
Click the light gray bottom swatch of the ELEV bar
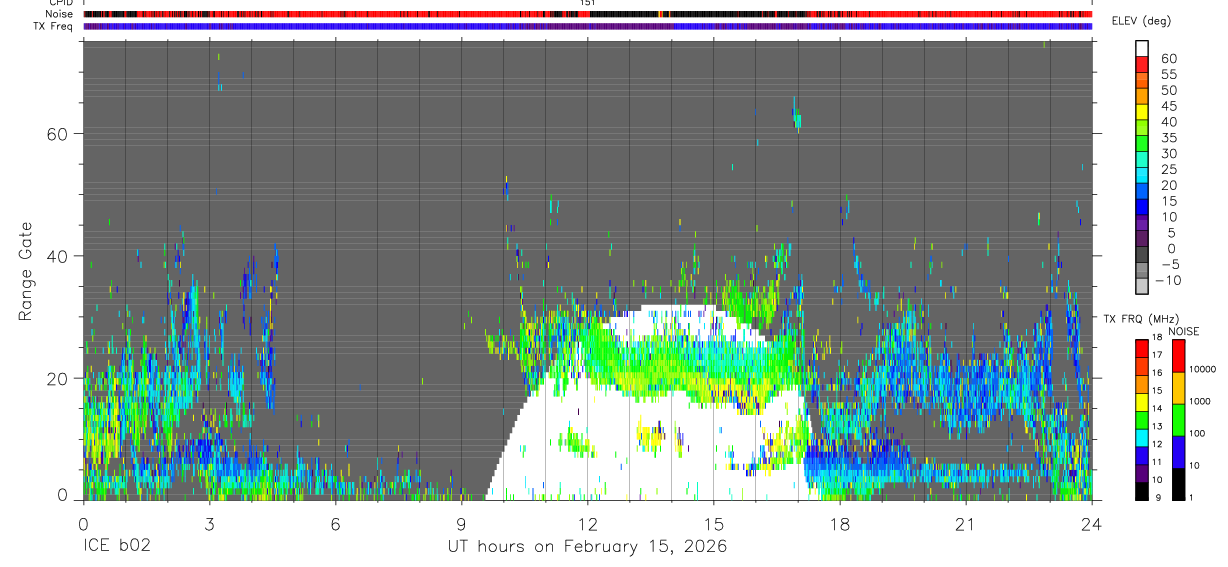[1141, 287]
